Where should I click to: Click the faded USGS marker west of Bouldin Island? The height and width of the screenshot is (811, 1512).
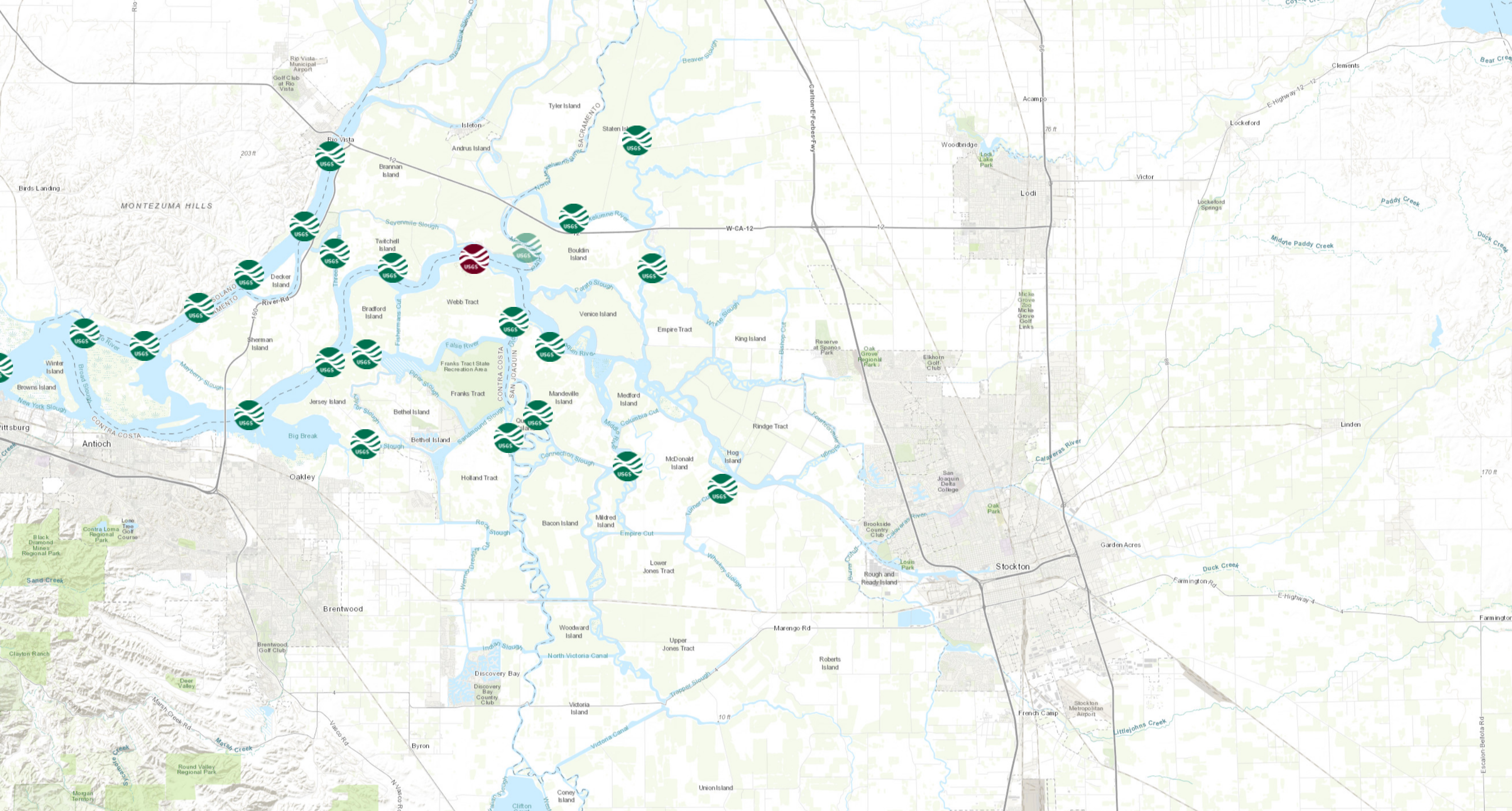[526, 248]
